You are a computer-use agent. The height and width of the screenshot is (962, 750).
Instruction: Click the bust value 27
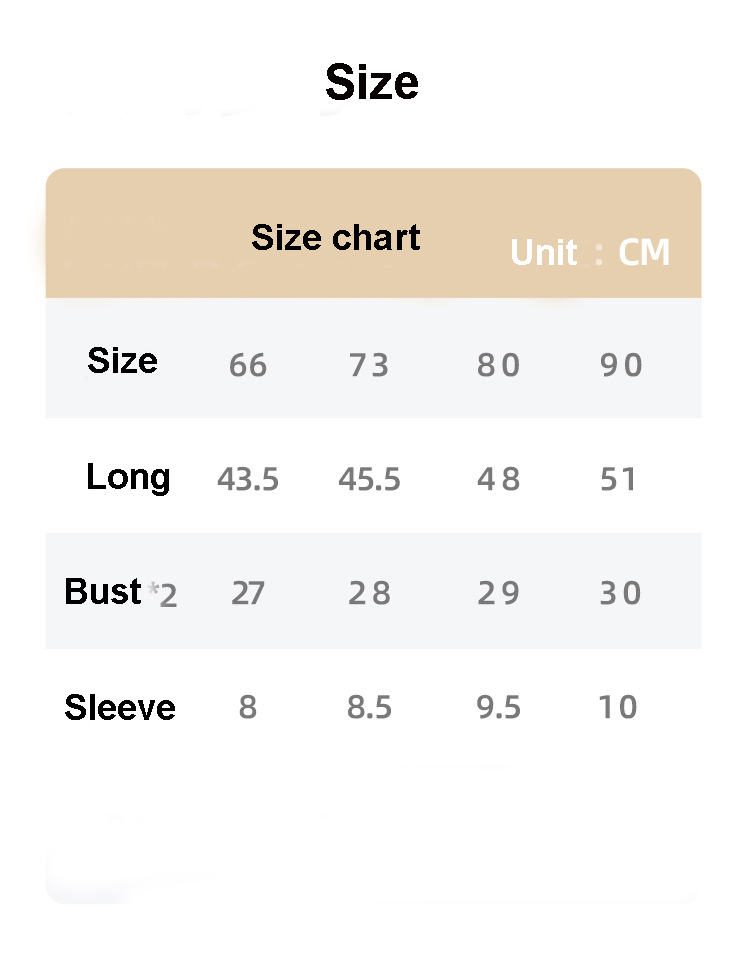coord(247,594)
